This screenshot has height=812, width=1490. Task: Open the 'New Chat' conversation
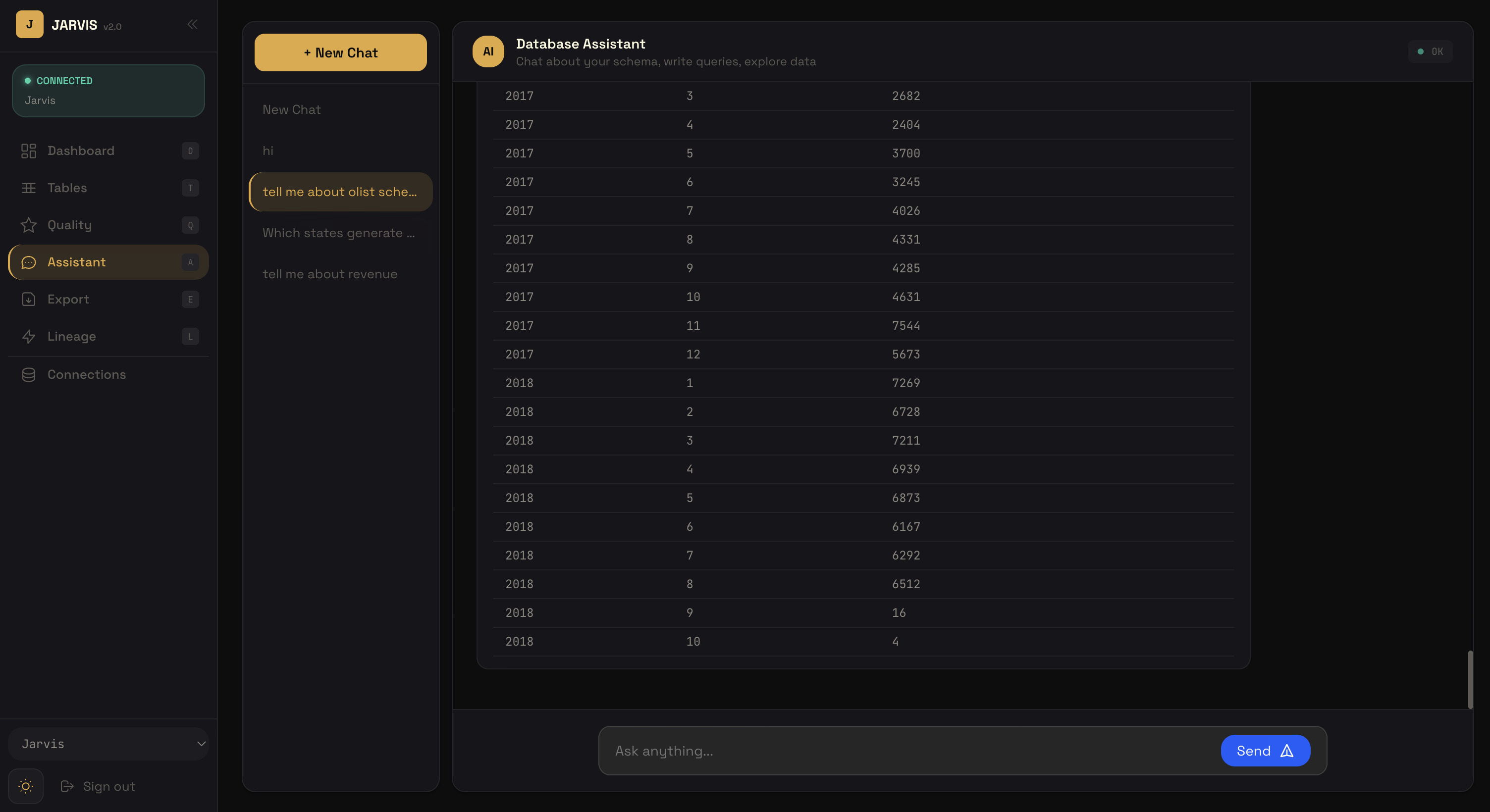(x=341, y=110)
